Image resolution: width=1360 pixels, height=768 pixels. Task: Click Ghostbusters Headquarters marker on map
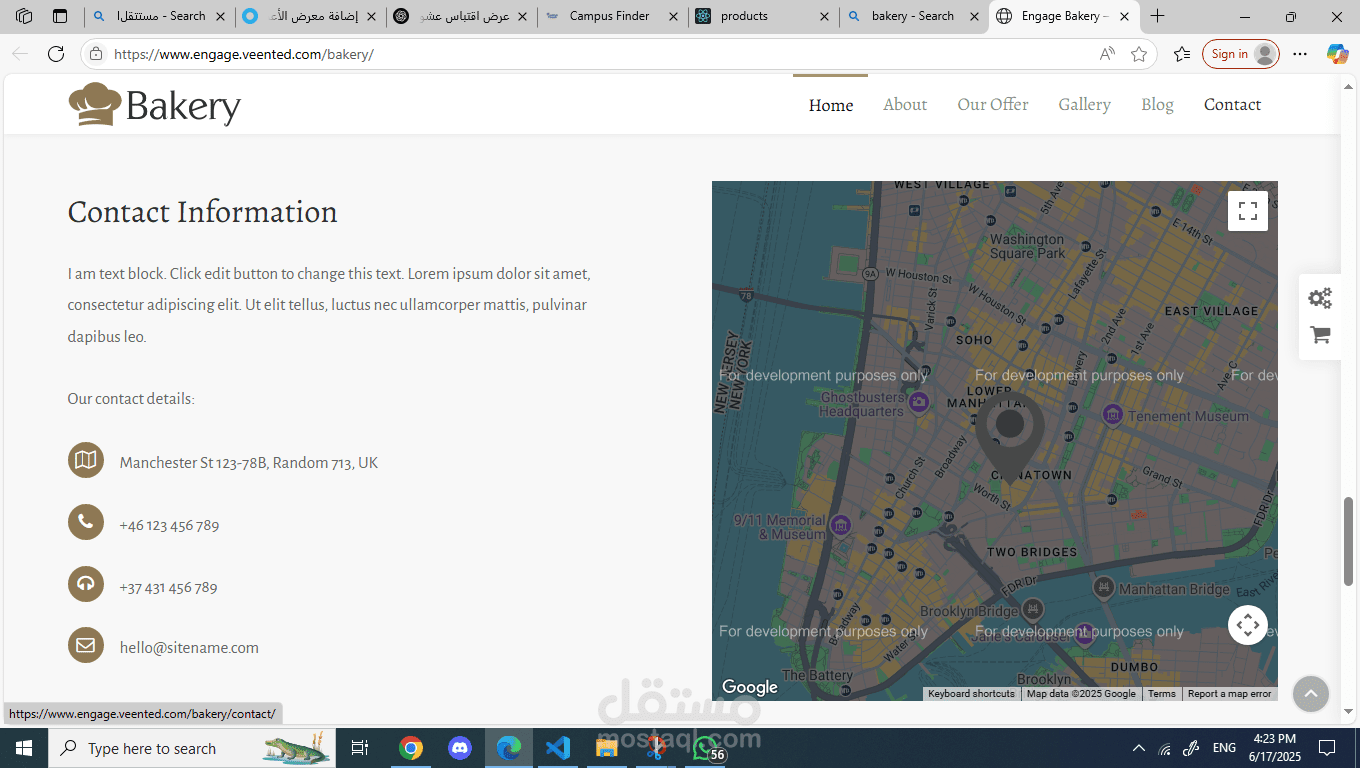(x=918, y=403)
